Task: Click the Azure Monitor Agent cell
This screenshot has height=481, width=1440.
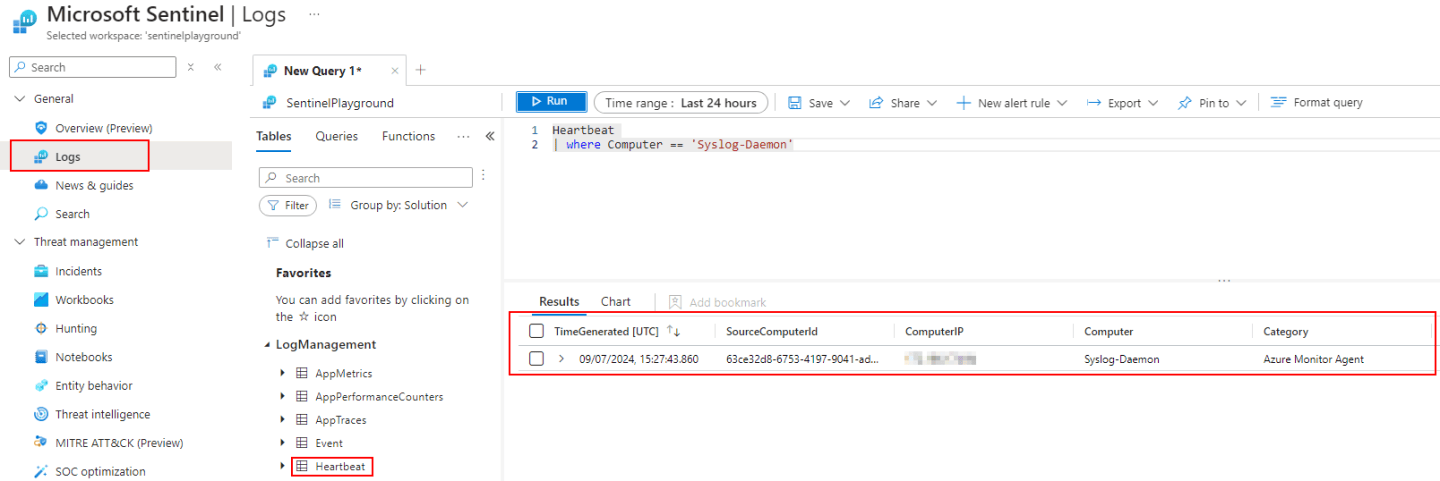Action: (x=1313, y=359)
